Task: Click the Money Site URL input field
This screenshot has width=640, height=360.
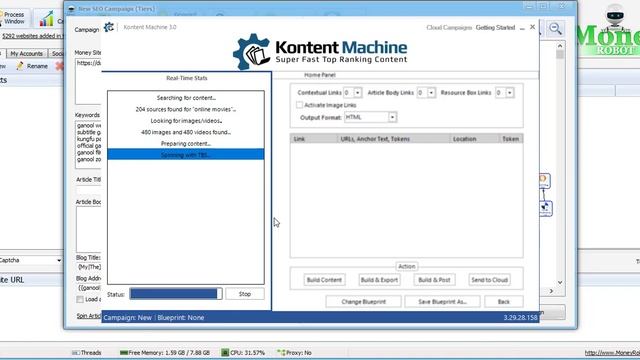Action: click(88, 81)
